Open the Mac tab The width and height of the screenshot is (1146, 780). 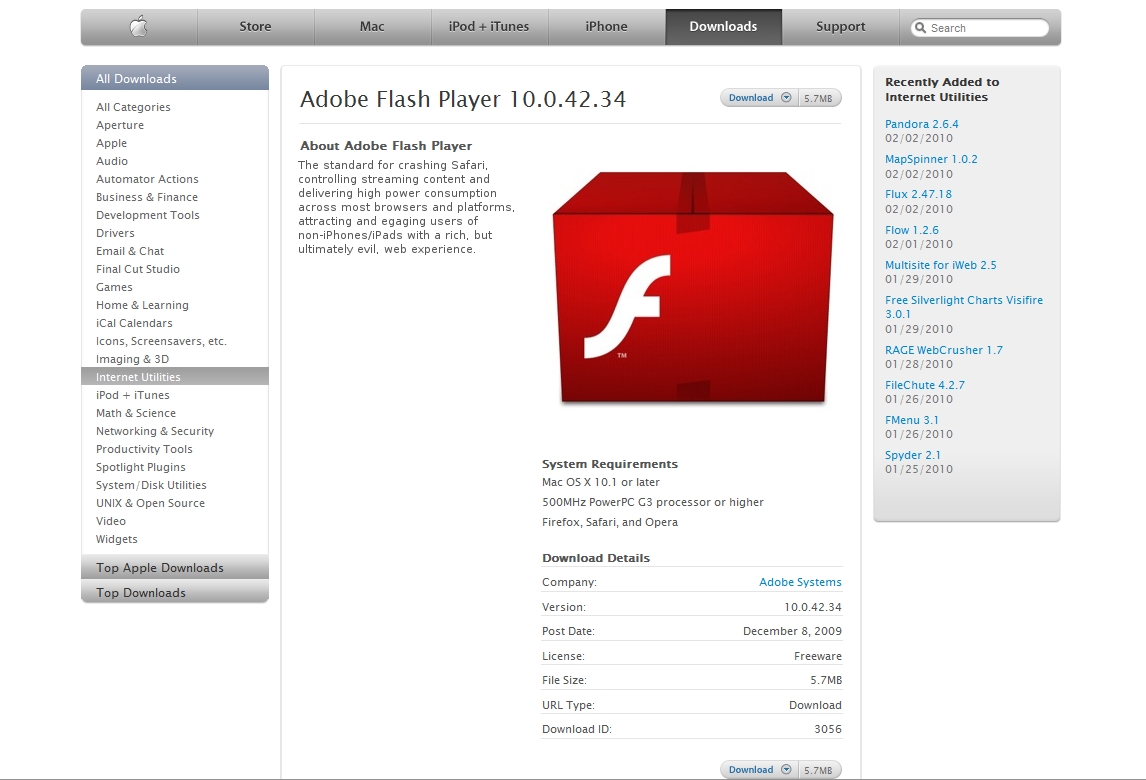[x=372, y=27]
